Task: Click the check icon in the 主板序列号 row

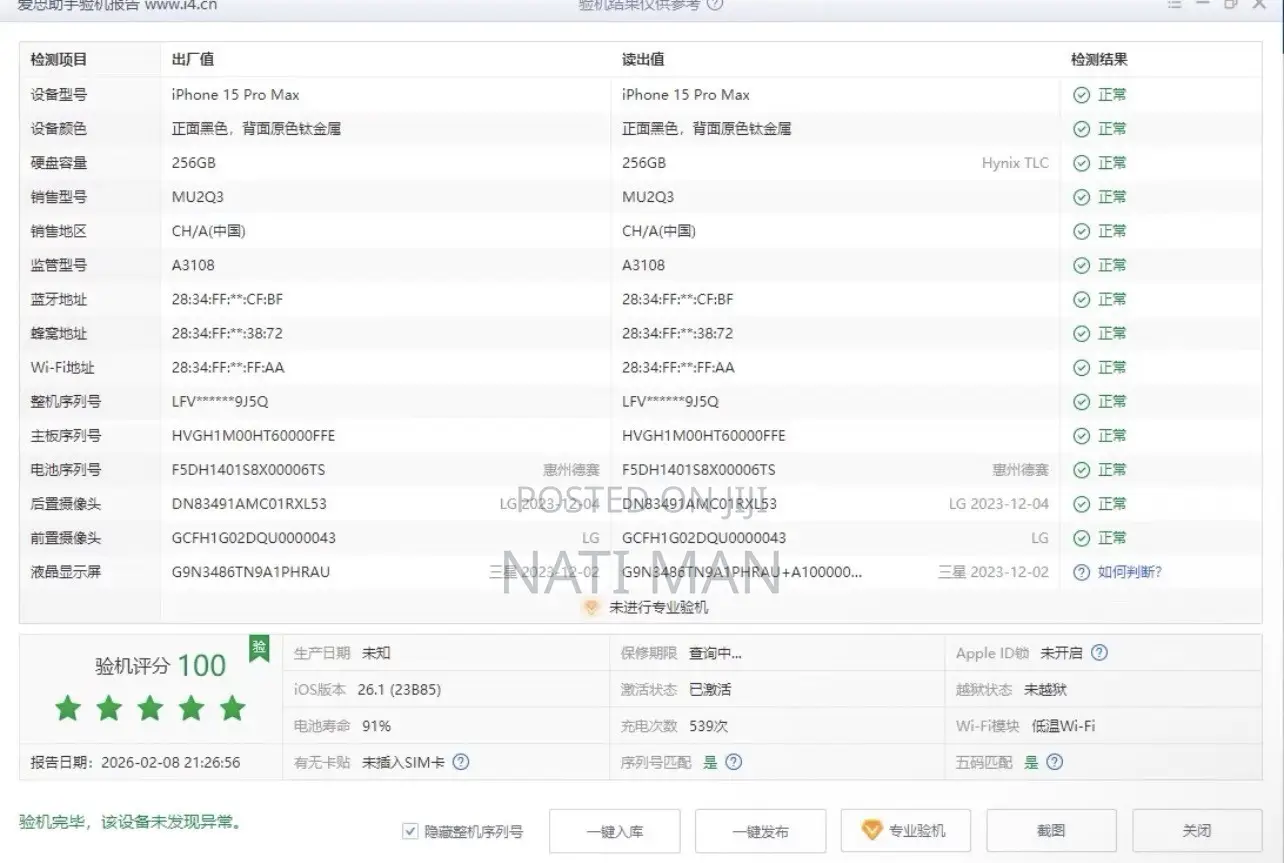Action: pos(1081,435)
